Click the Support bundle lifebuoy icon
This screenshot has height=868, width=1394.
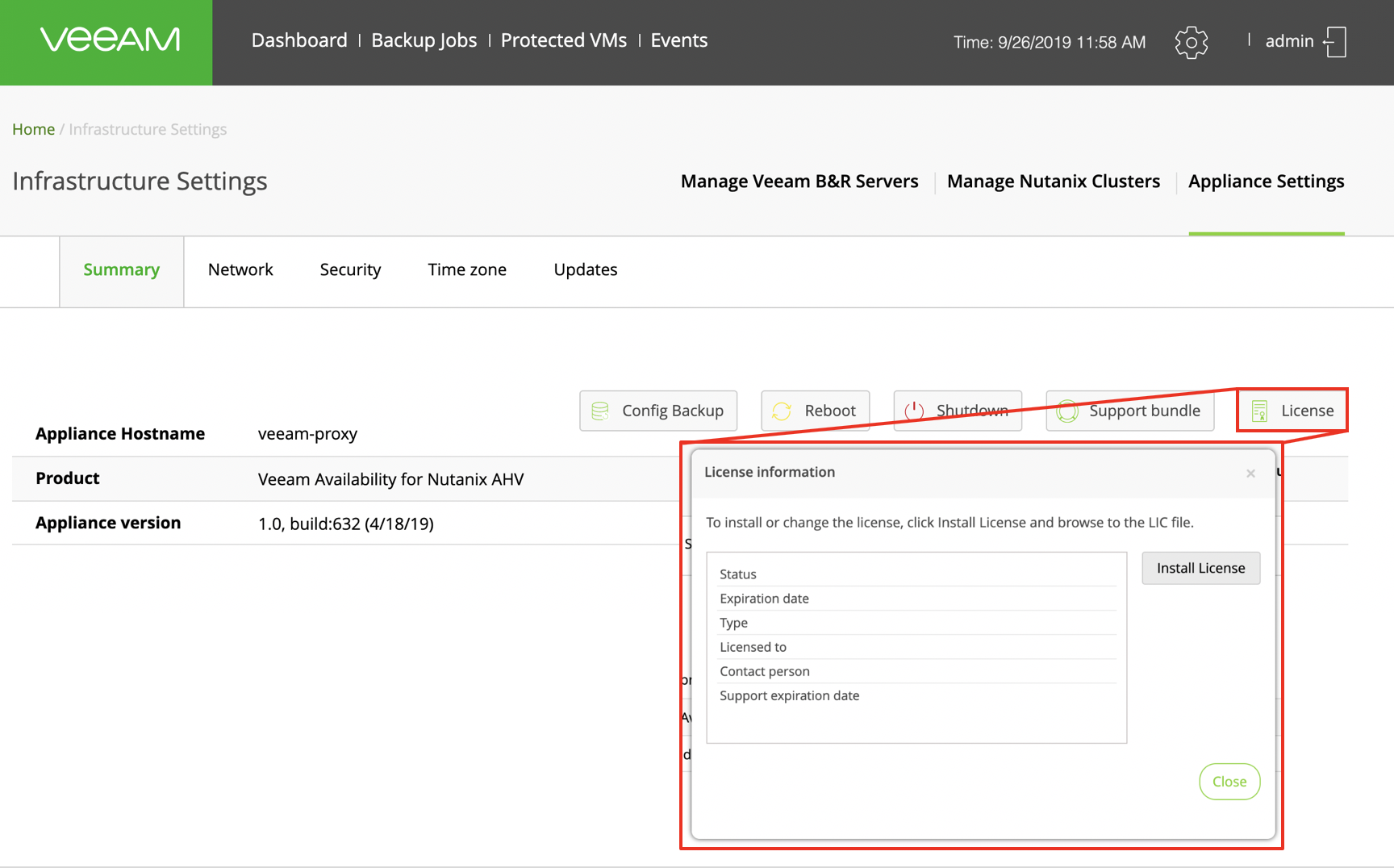coord(1067,411)
